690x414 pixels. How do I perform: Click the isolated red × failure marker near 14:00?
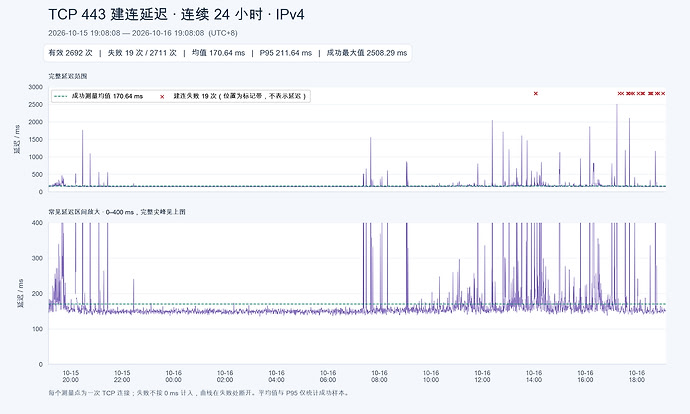point(536,93)
